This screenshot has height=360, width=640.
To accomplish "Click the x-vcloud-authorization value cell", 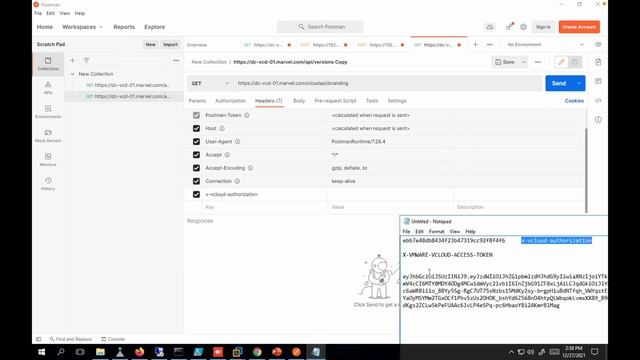I will (390, 194).
